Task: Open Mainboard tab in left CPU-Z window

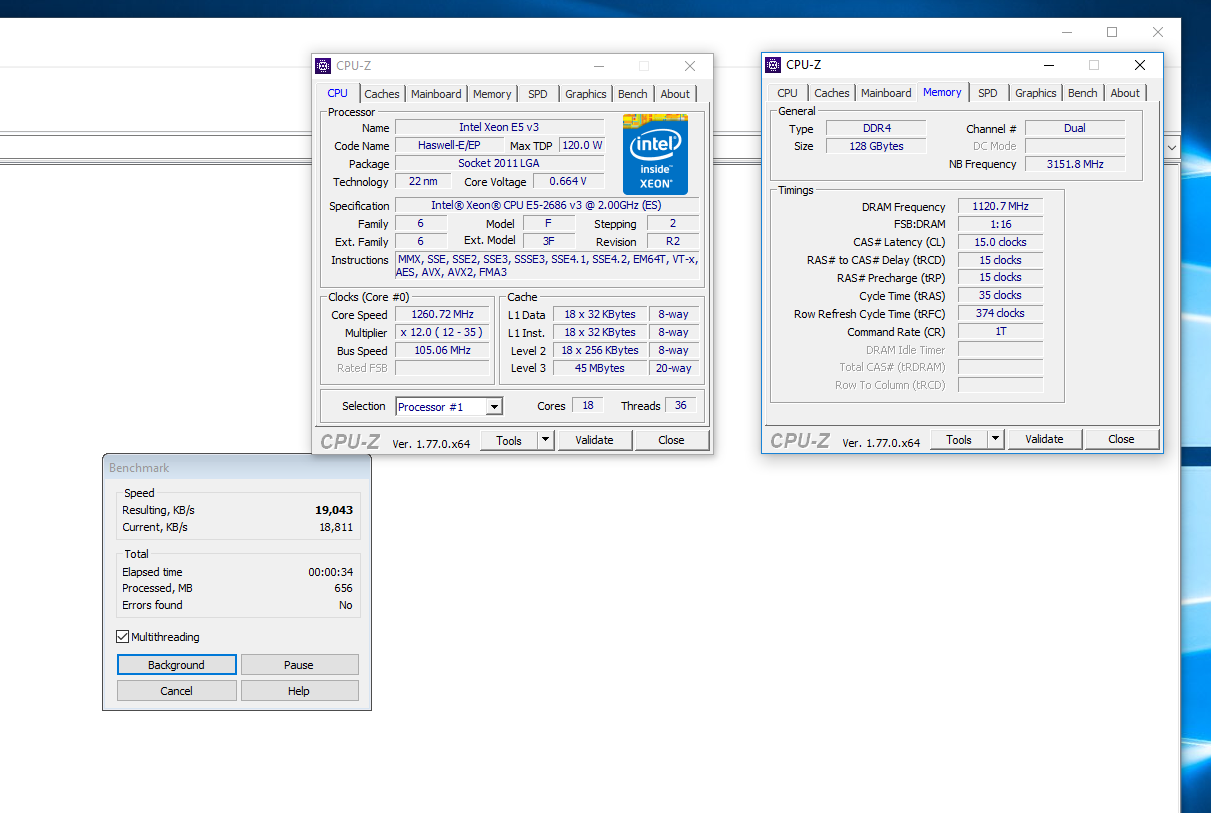Action: 436,94
